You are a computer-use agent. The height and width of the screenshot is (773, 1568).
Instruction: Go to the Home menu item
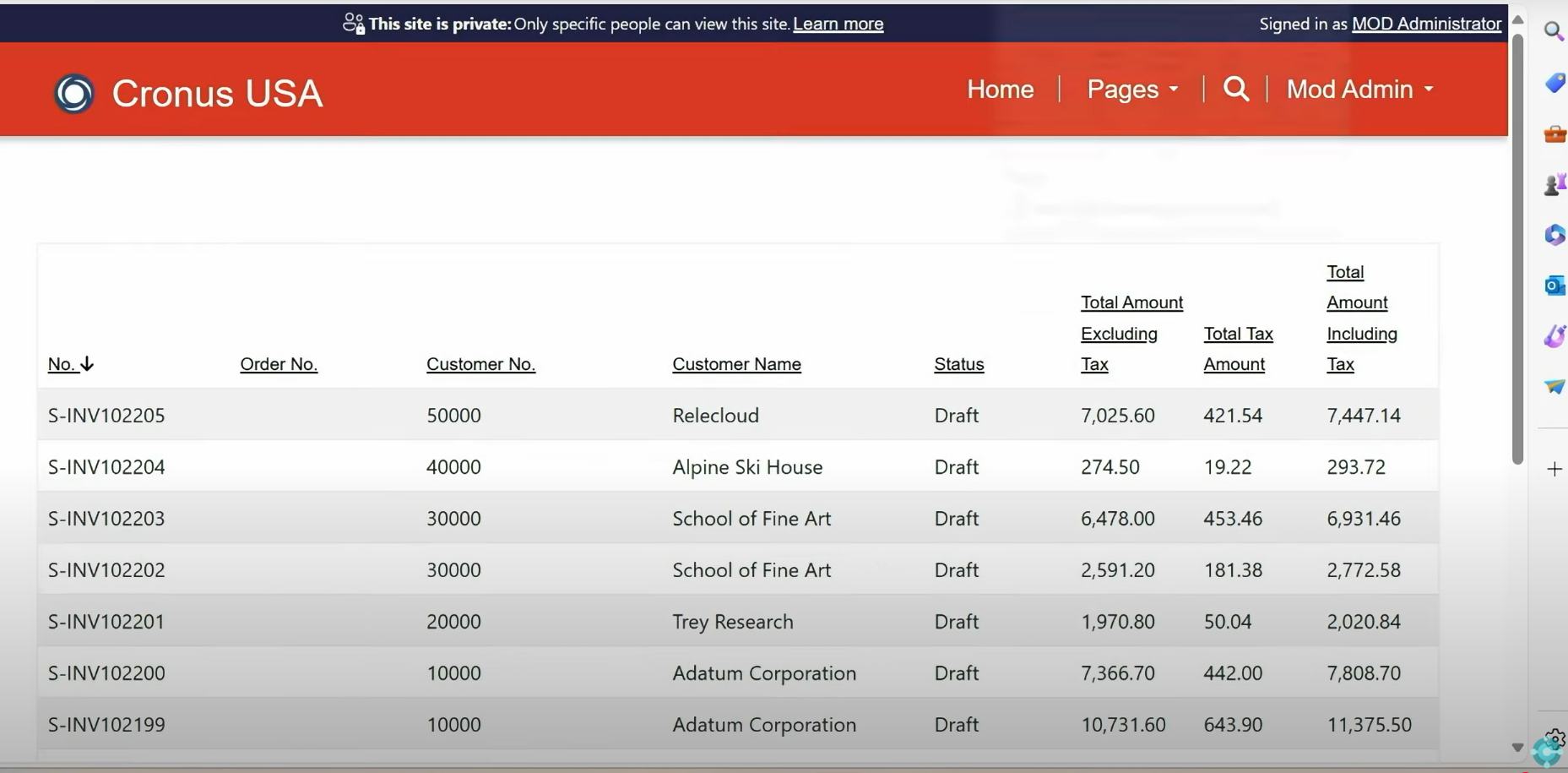[1000, 89]
